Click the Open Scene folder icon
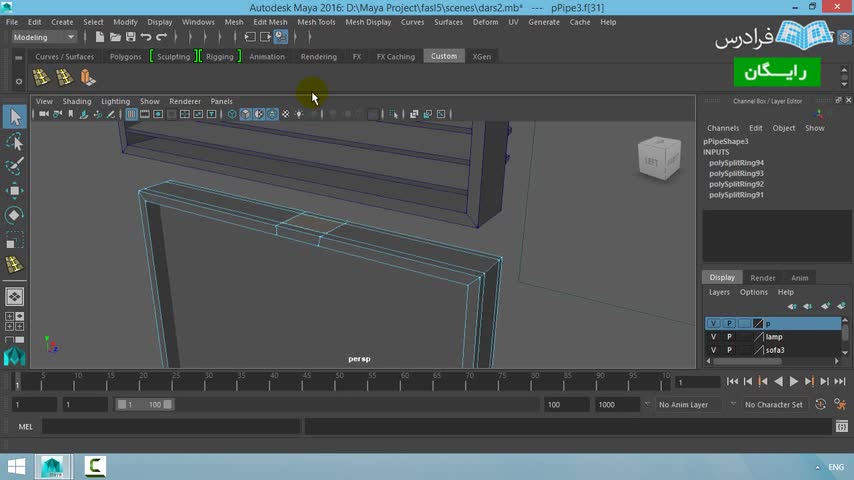The width and height of the screenshot is (854, 480). point(115,37)
